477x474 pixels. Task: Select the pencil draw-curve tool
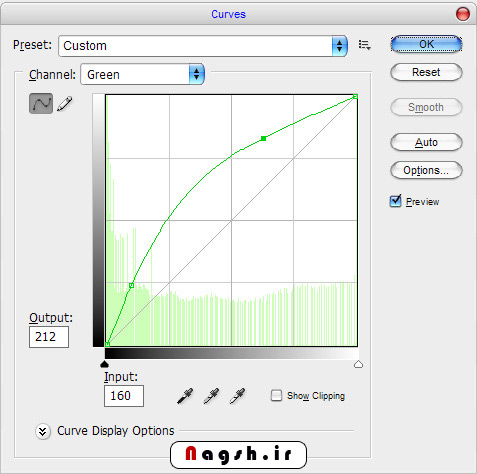click(x=65, y=104)
